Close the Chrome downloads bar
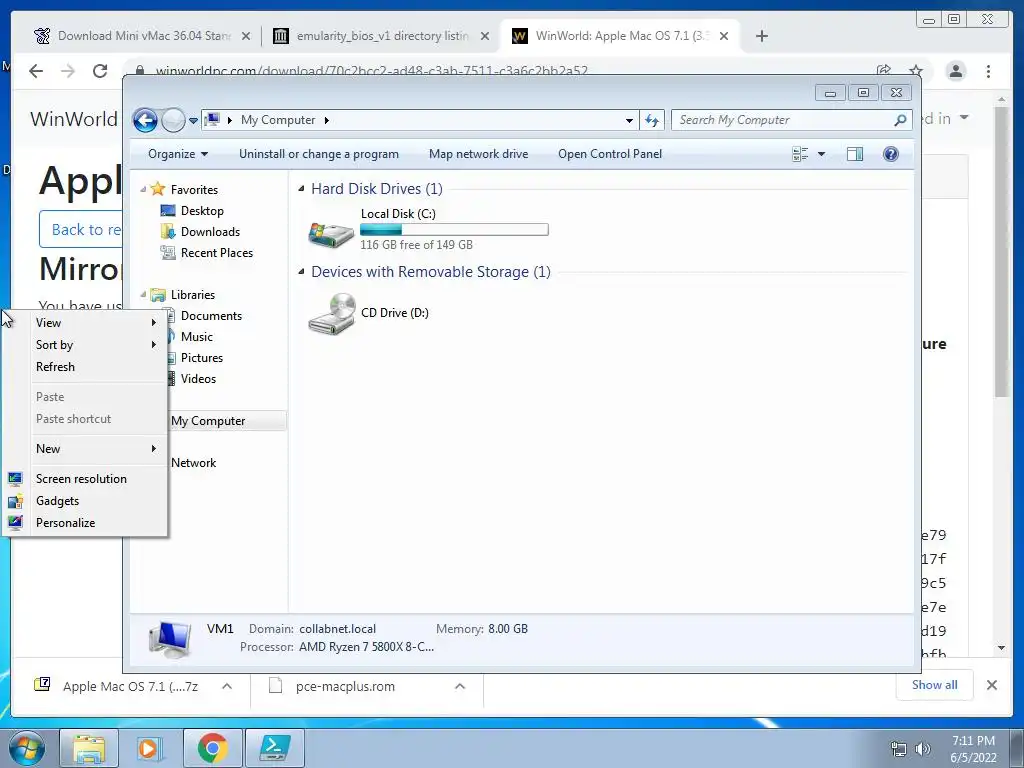The image size is (1024, 768). [991, 685]
